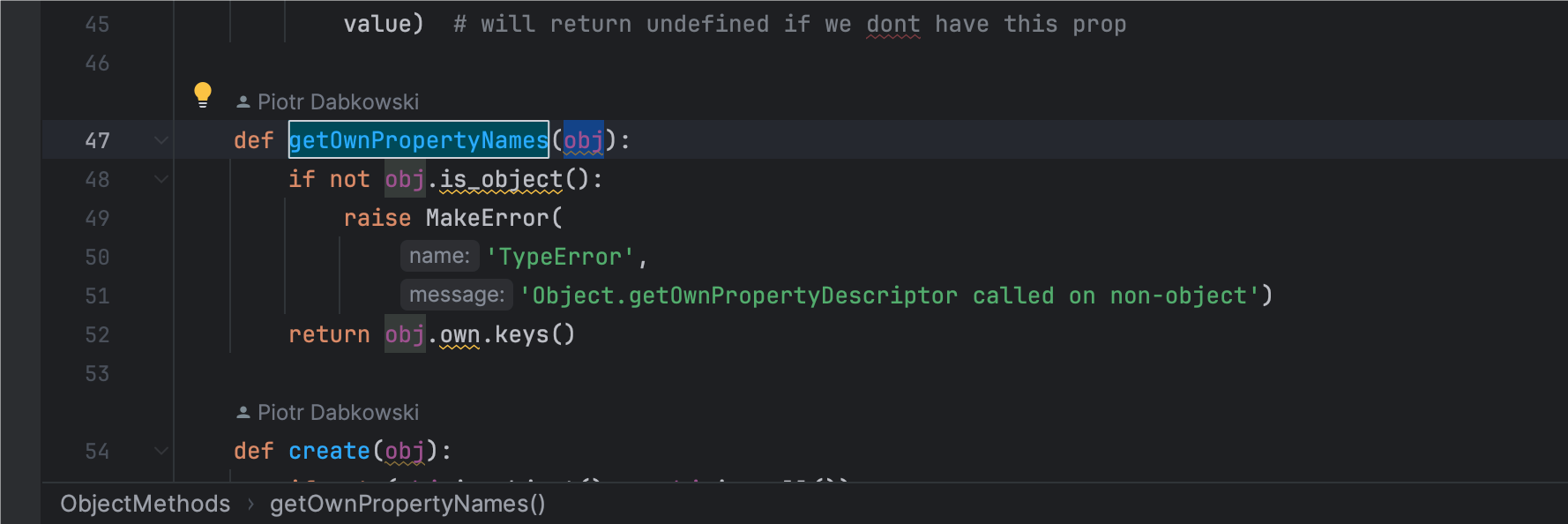Click line number 47 in the gutter

97,140
